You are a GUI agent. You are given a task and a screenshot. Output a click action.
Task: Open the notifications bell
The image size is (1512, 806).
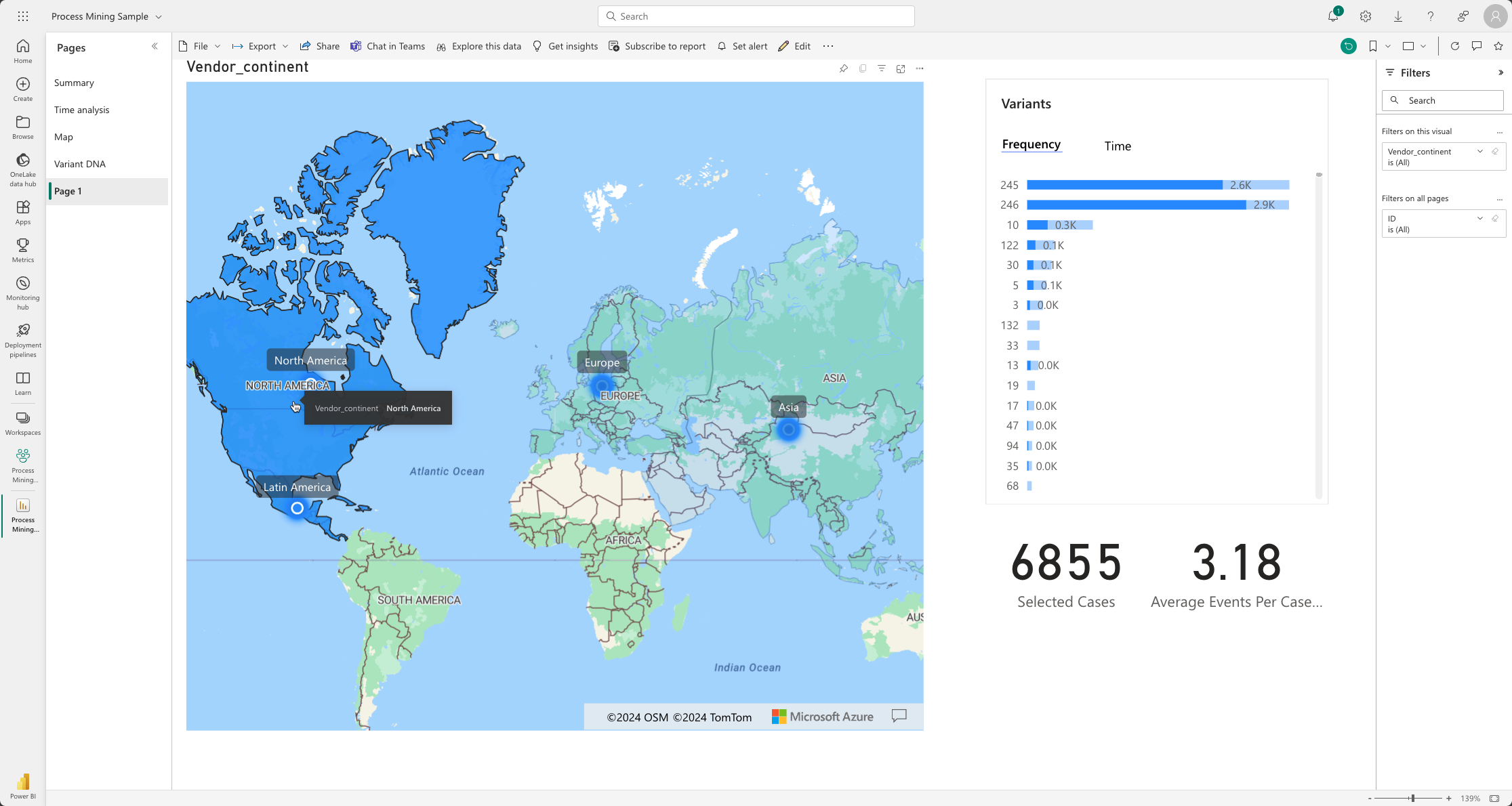[1332, 16]
